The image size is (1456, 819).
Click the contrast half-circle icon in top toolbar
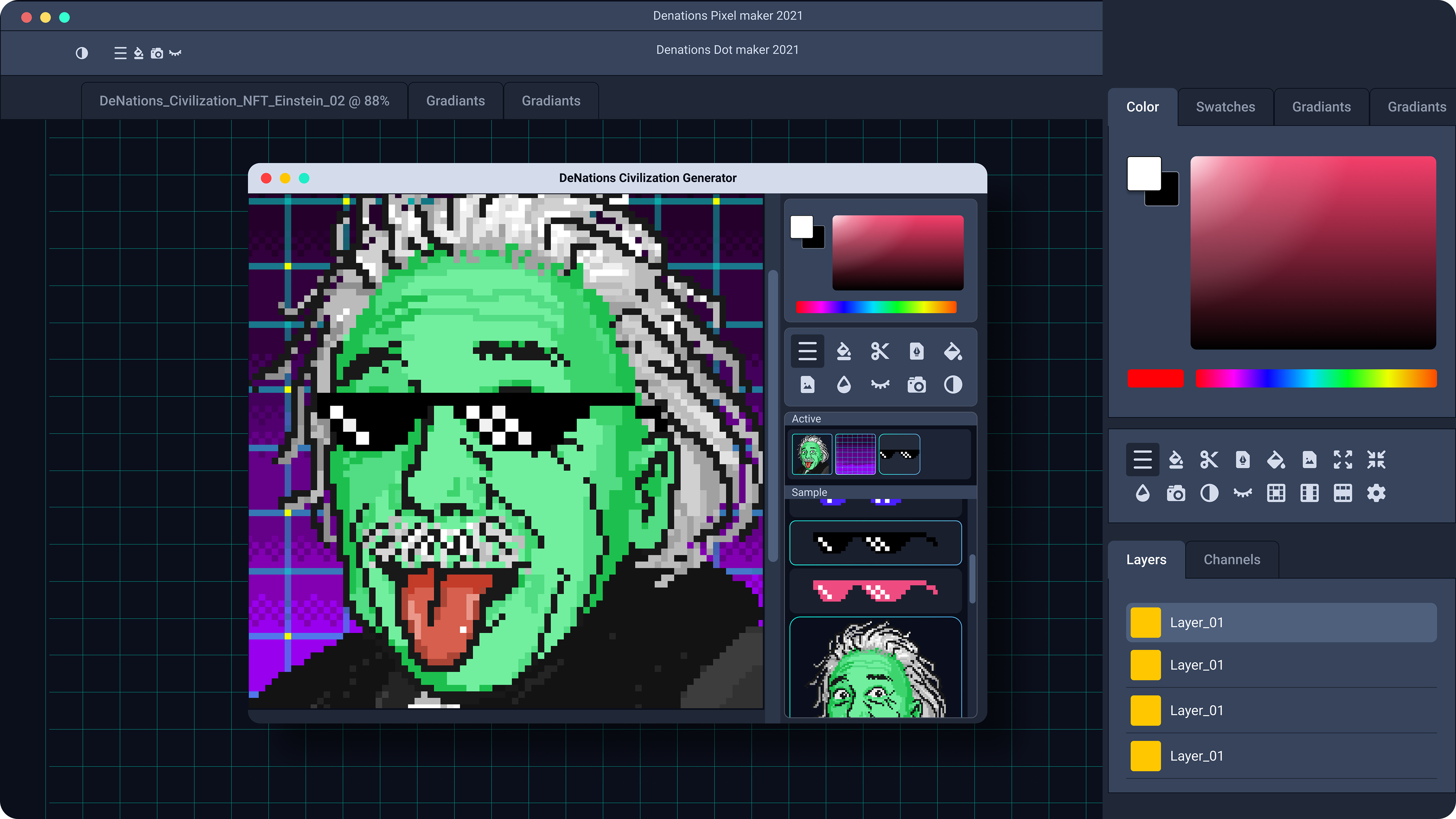(82, 53)
